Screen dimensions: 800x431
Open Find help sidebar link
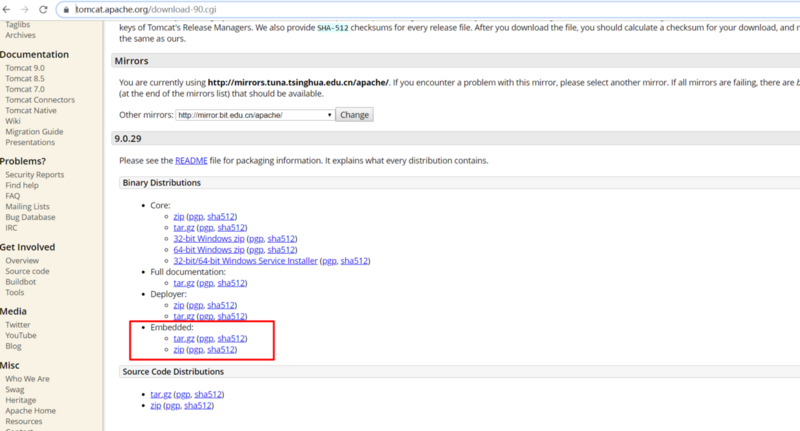pos(22,185)
